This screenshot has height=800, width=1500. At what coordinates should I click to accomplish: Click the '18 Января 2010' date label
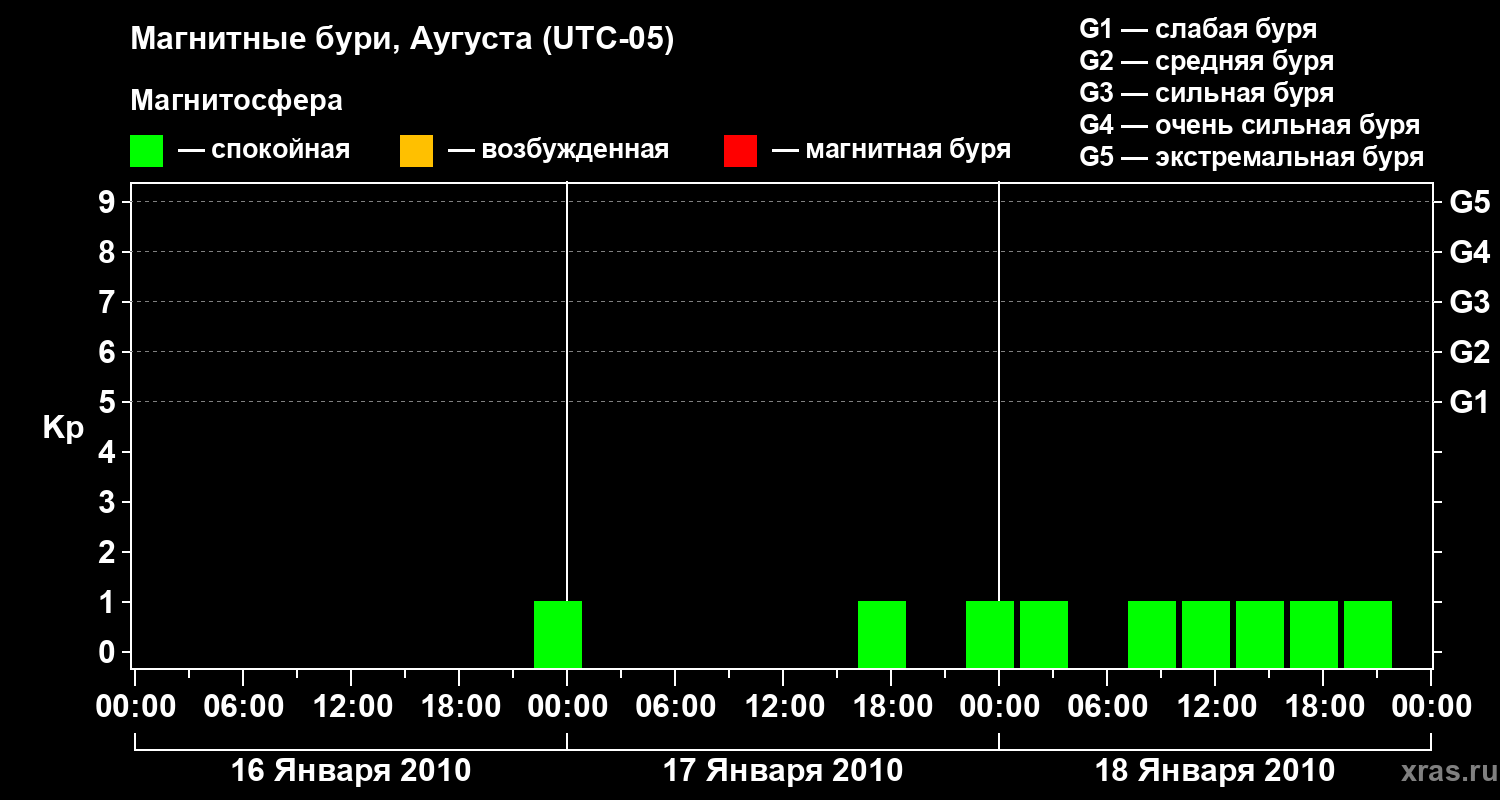(1215, 771)
